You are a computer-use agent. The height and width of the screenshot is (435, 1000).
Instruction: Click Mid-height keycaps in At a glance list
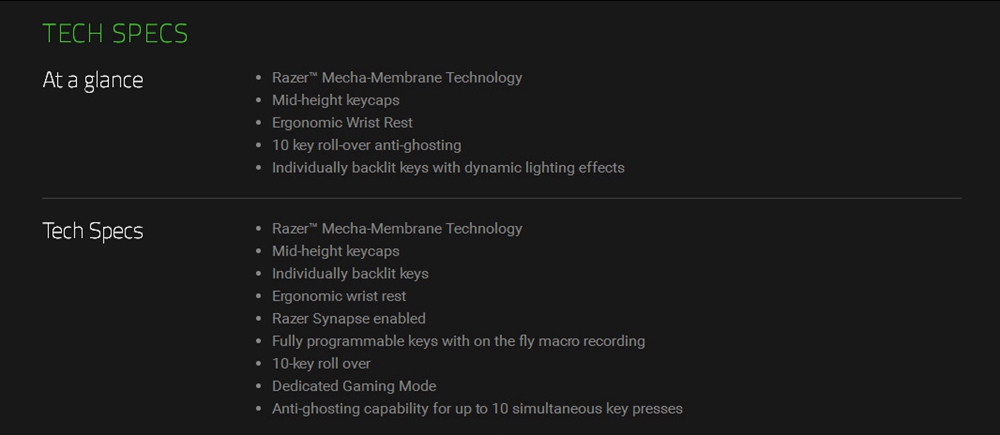pyautogui.click(x=335, y=100)
